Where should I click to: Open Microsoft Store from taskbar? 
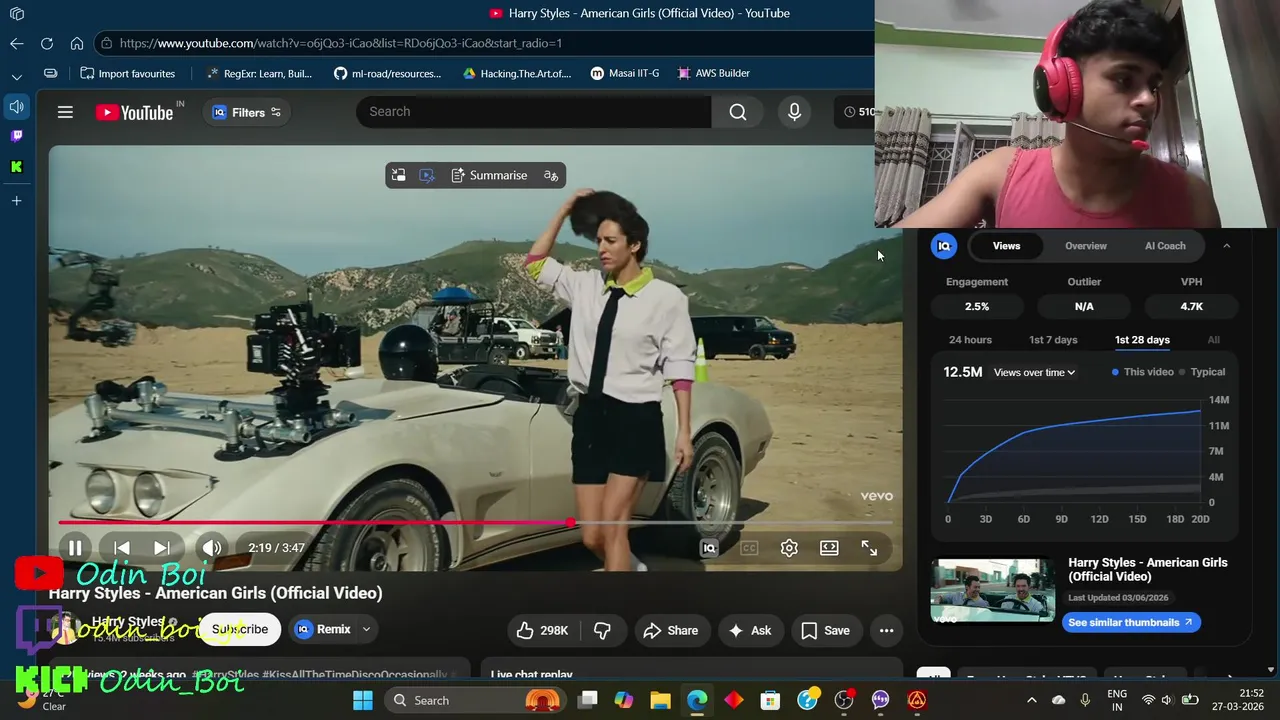click(x=770, y=700)
